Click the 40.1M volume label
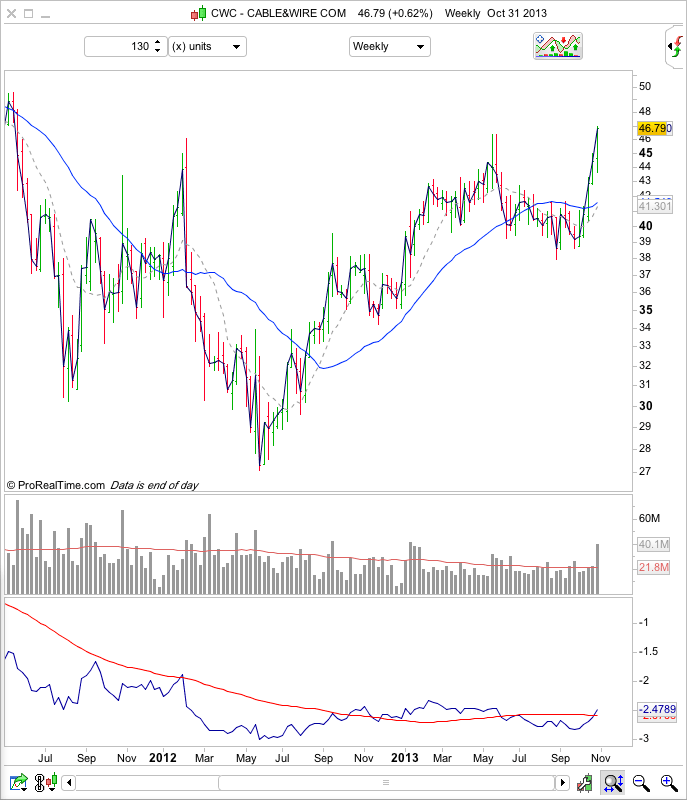 [653, 544]
